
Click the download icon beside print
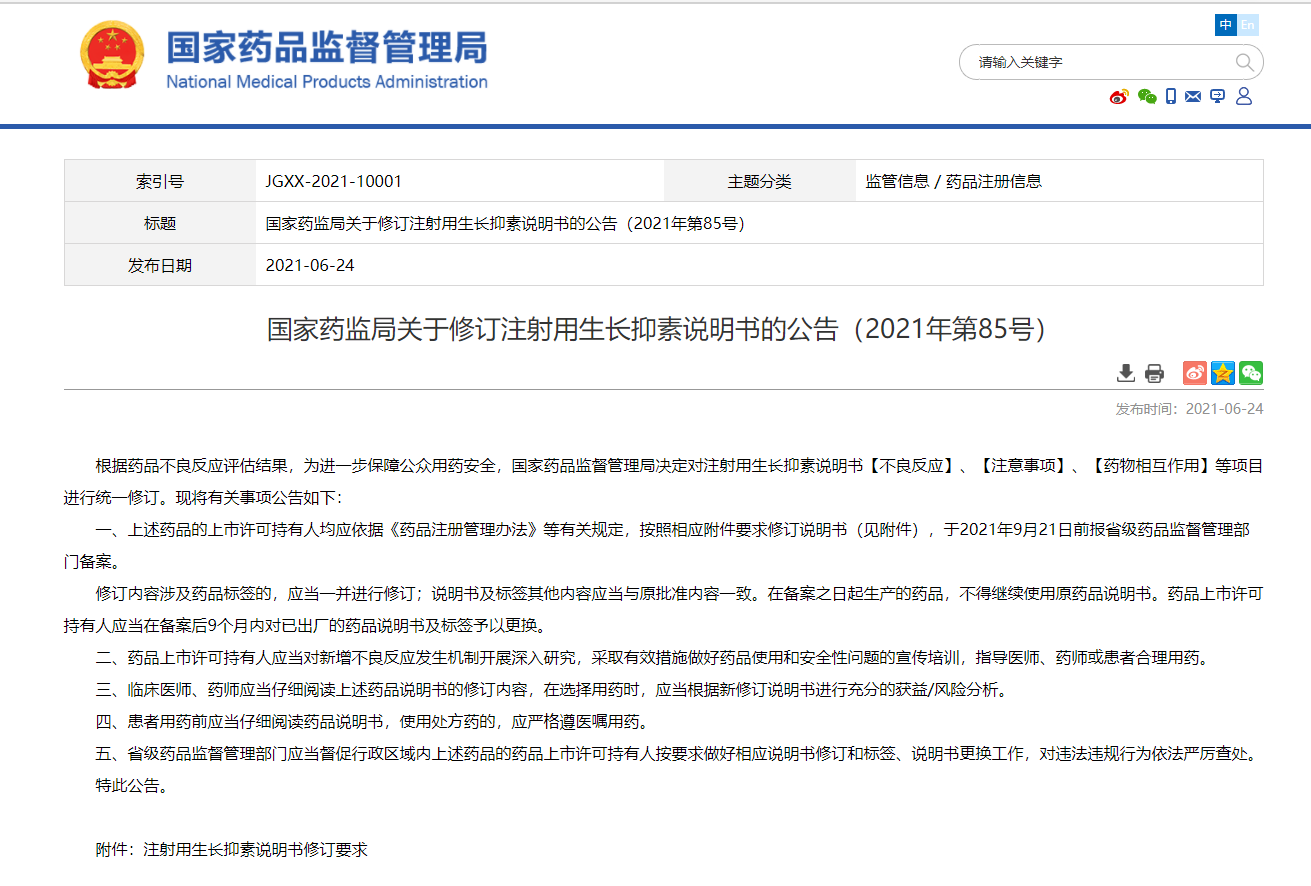click(x=1126, y=373)
